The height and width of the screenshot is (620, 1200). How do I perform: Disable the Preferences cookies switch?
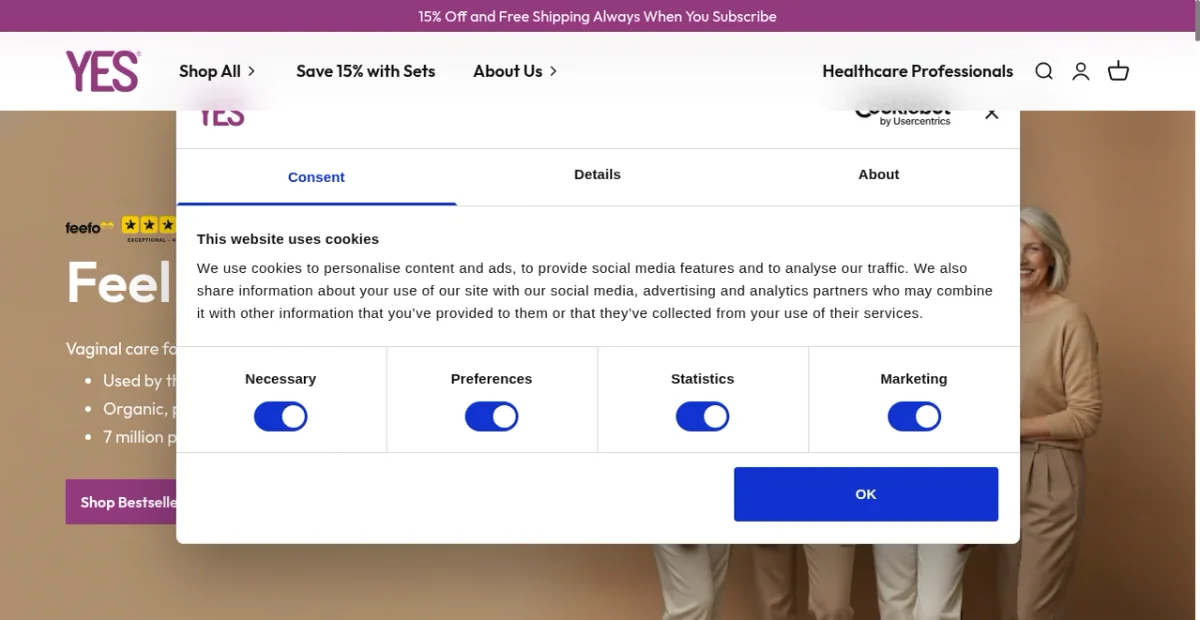tap(491, 417)
